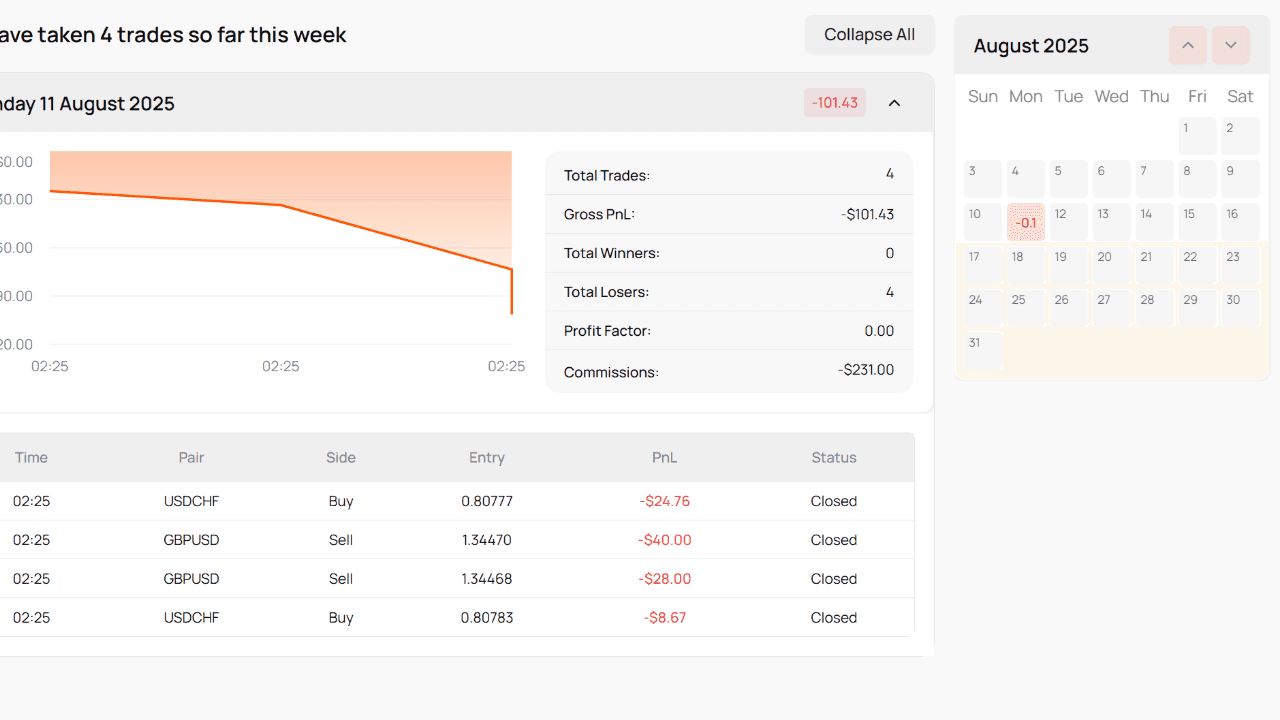The width and height of the screenshot is (1280, 720).
Task: Select August 11 with -0.1 loss
Action: [x=1025, y=222]
